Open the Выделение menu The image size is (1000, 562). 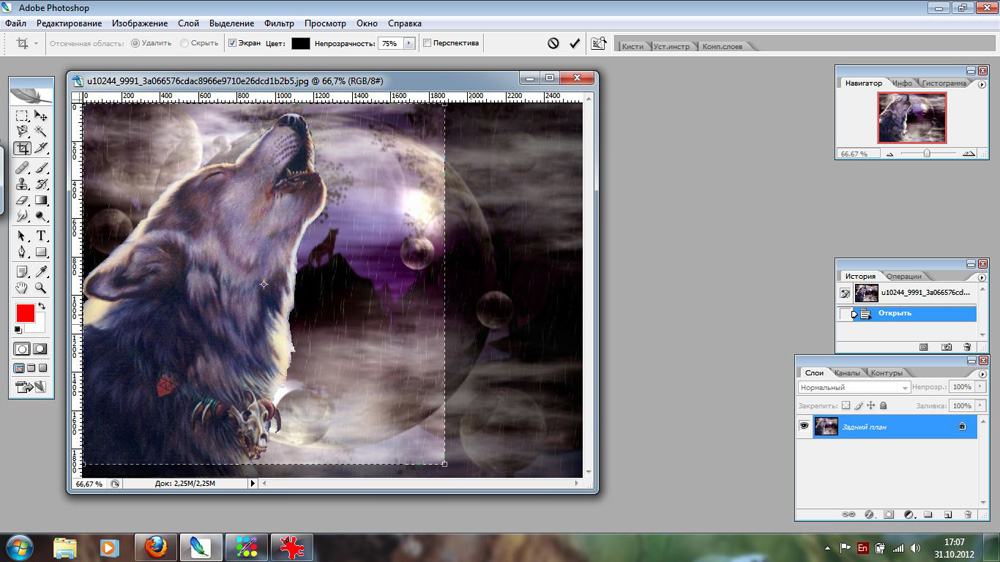click(x=232, y=23)
